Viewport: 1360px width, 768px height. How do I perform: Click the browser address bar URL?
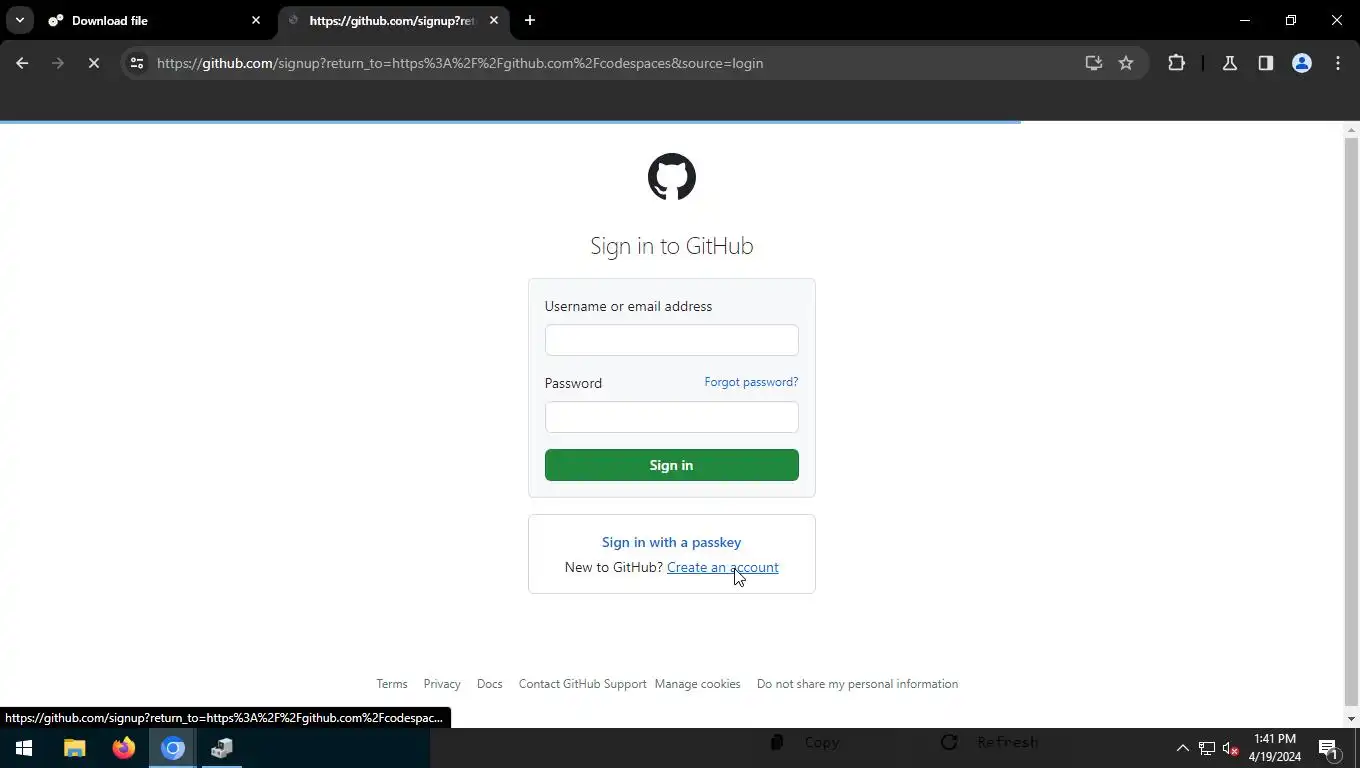click(460, 63)
